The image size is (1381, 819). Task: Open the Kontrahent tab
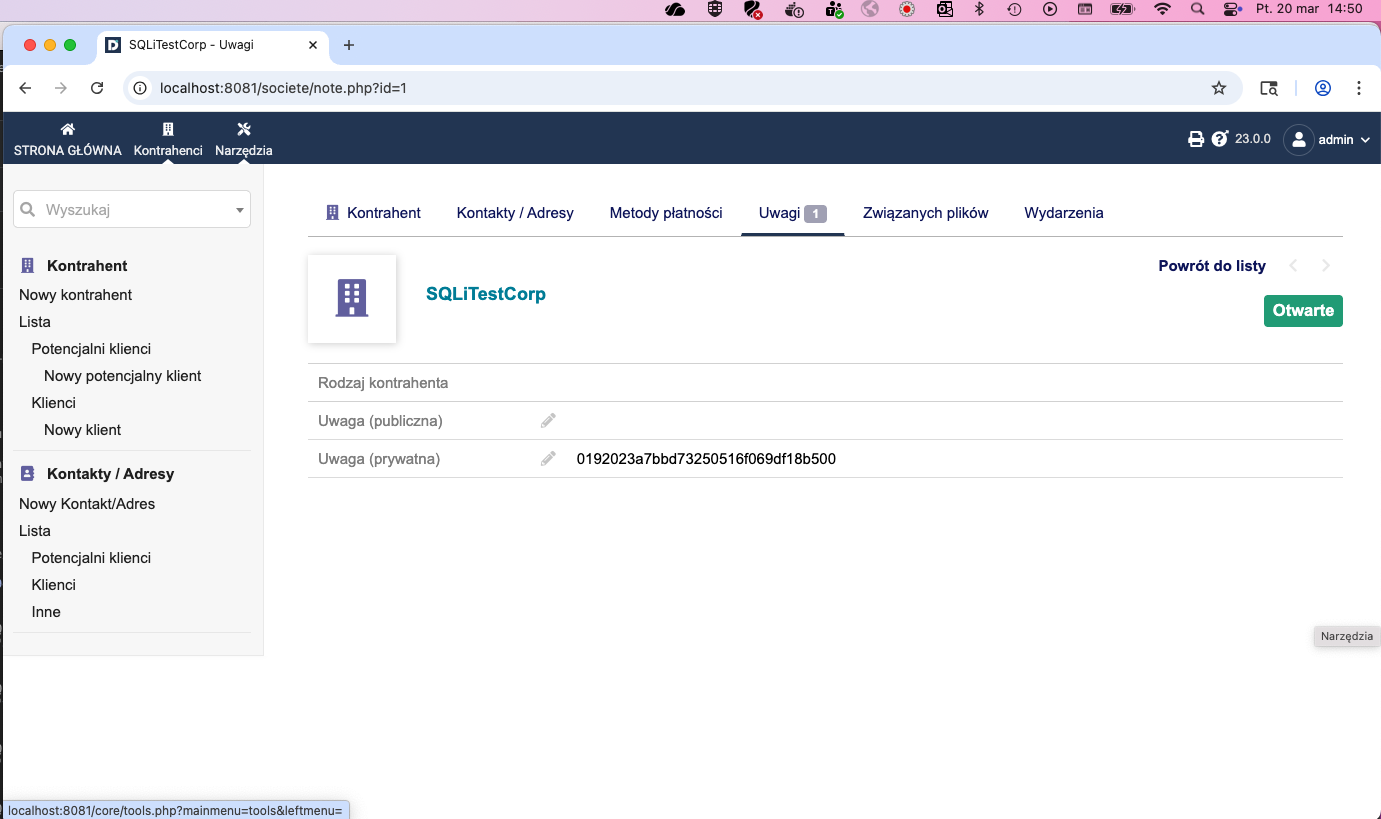pyautogui.click(x=373, y=213)
